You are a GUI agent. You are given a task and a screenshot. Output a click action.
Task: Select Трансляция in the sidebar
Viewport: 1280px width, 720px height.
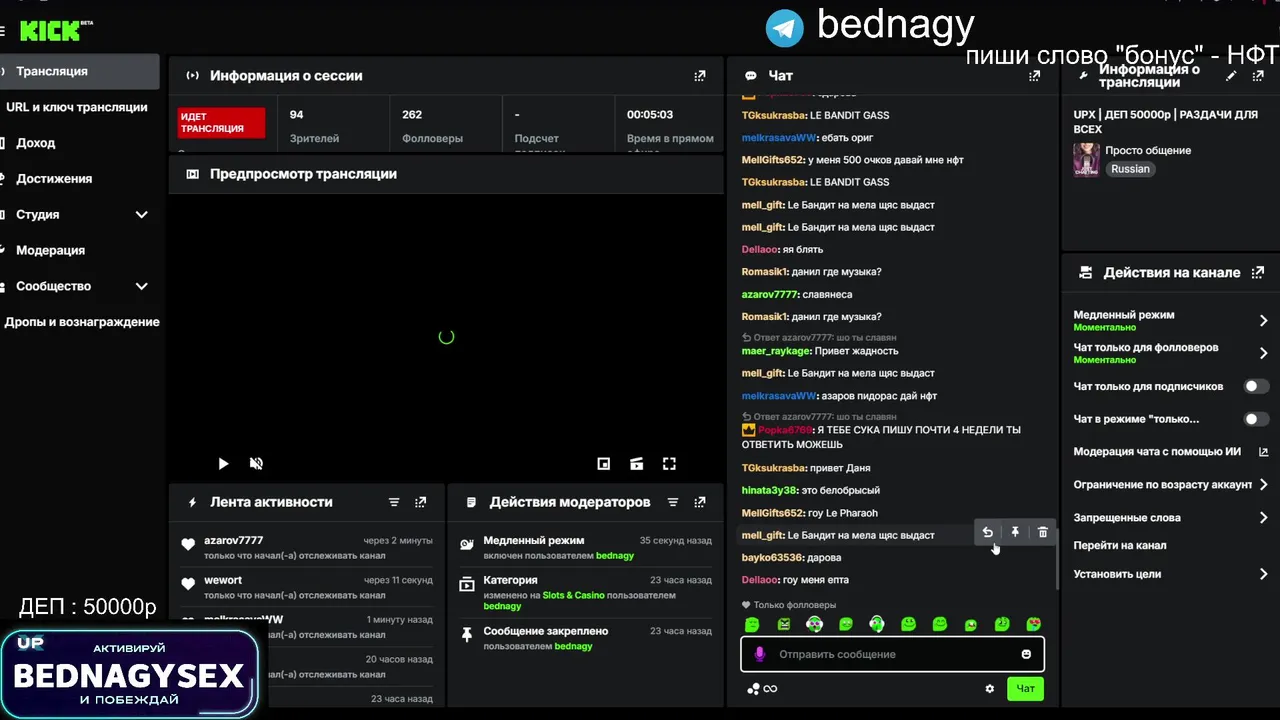pyautogui.click(x=80, y=71)
